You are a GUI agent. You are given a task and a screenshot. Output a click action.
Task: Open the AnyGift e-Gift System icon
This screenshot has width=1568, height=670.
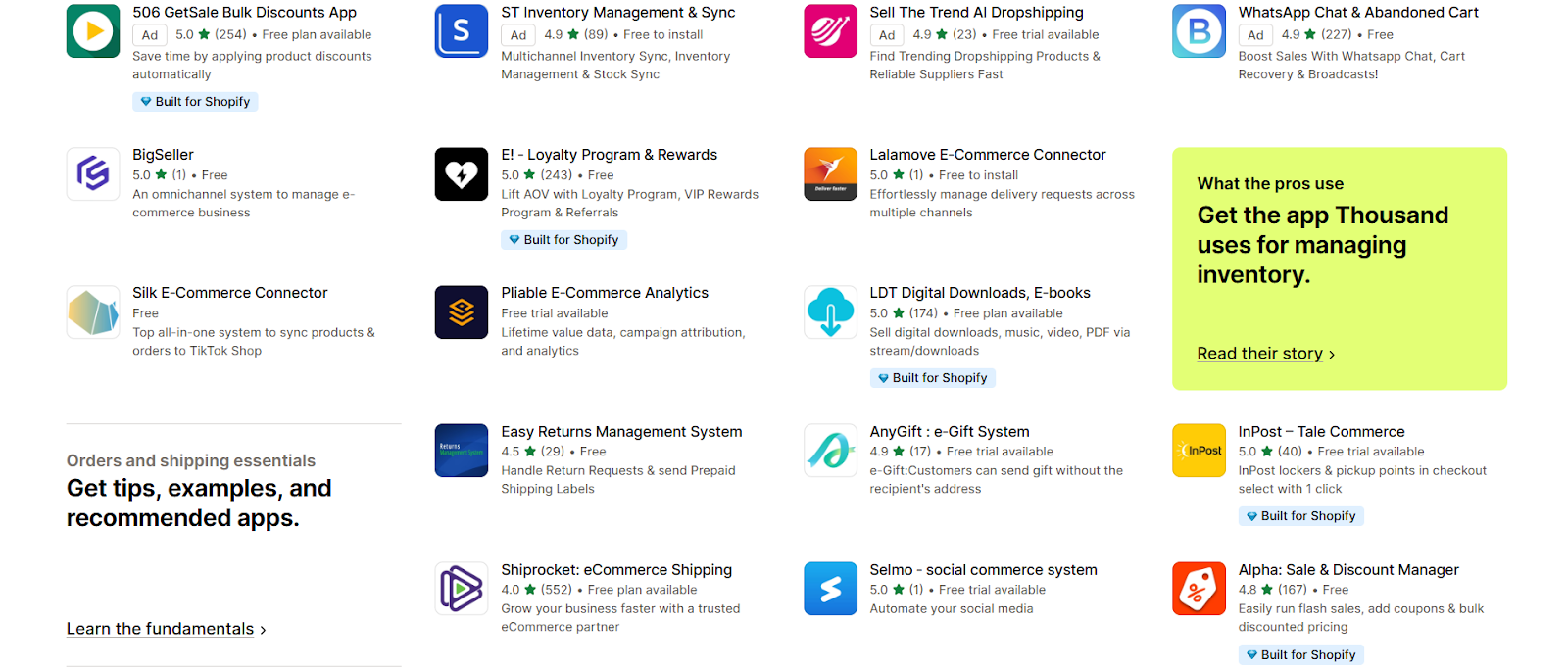[x=830, y=451]
